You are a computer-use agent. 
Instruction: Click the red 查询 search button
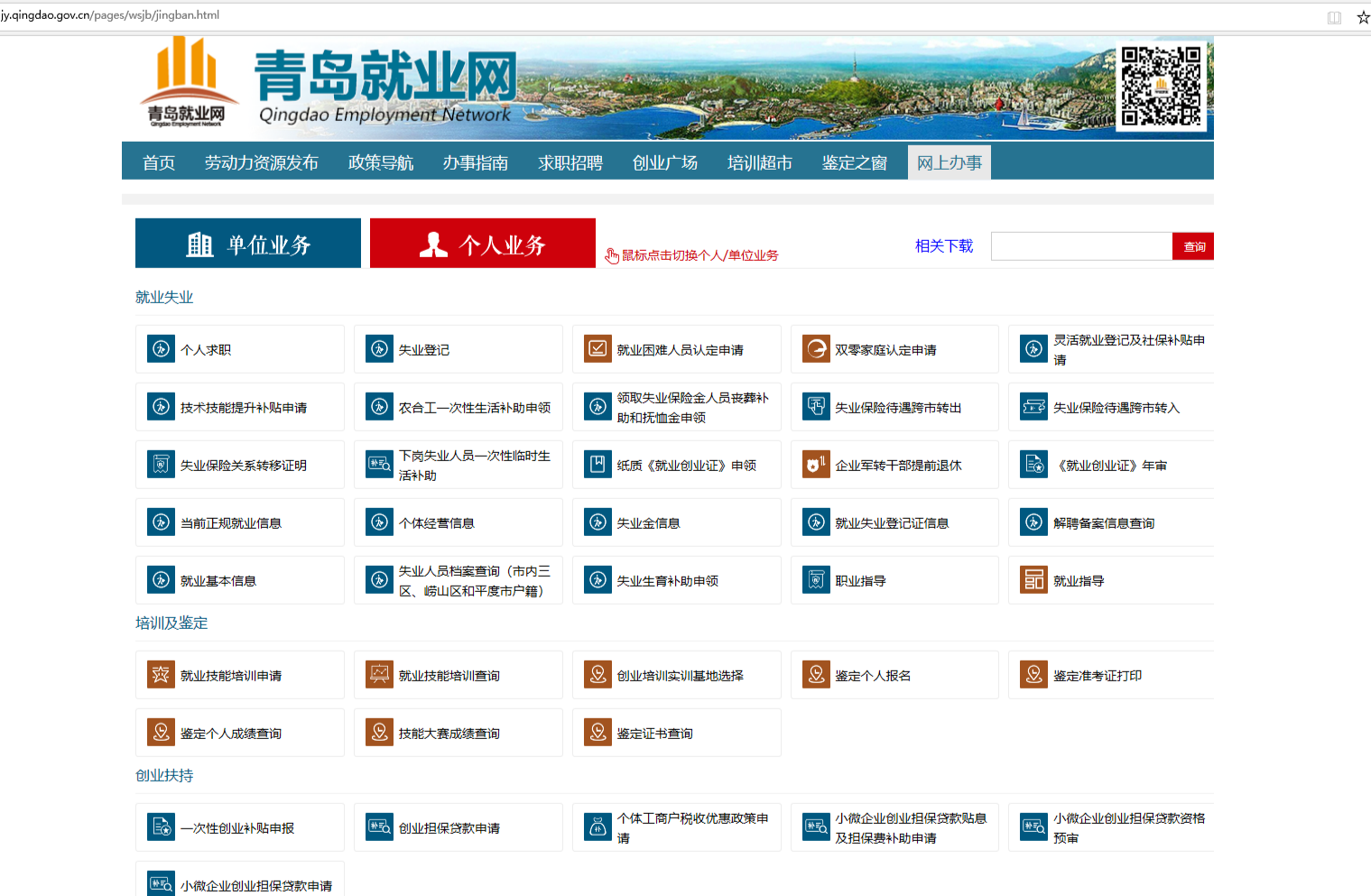coord(1193,246)
